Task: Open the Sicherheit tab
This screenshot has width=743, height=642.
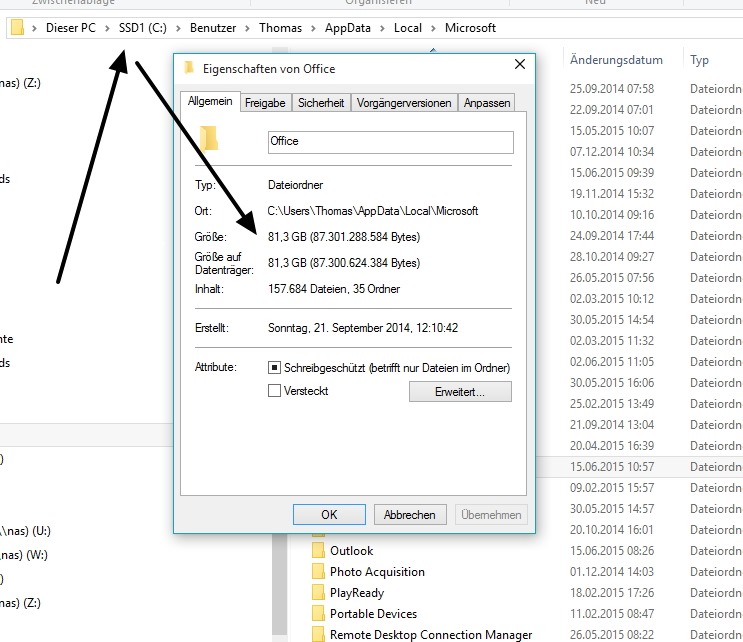Action: 321,102
